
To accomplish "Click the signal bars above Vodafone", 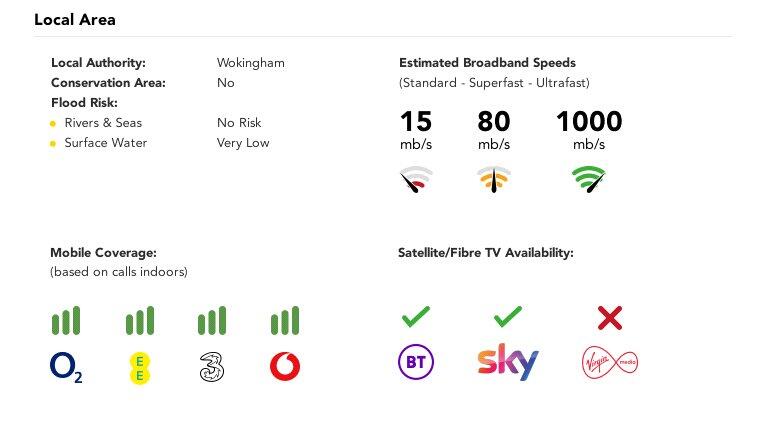I will [x=285, y=321].
